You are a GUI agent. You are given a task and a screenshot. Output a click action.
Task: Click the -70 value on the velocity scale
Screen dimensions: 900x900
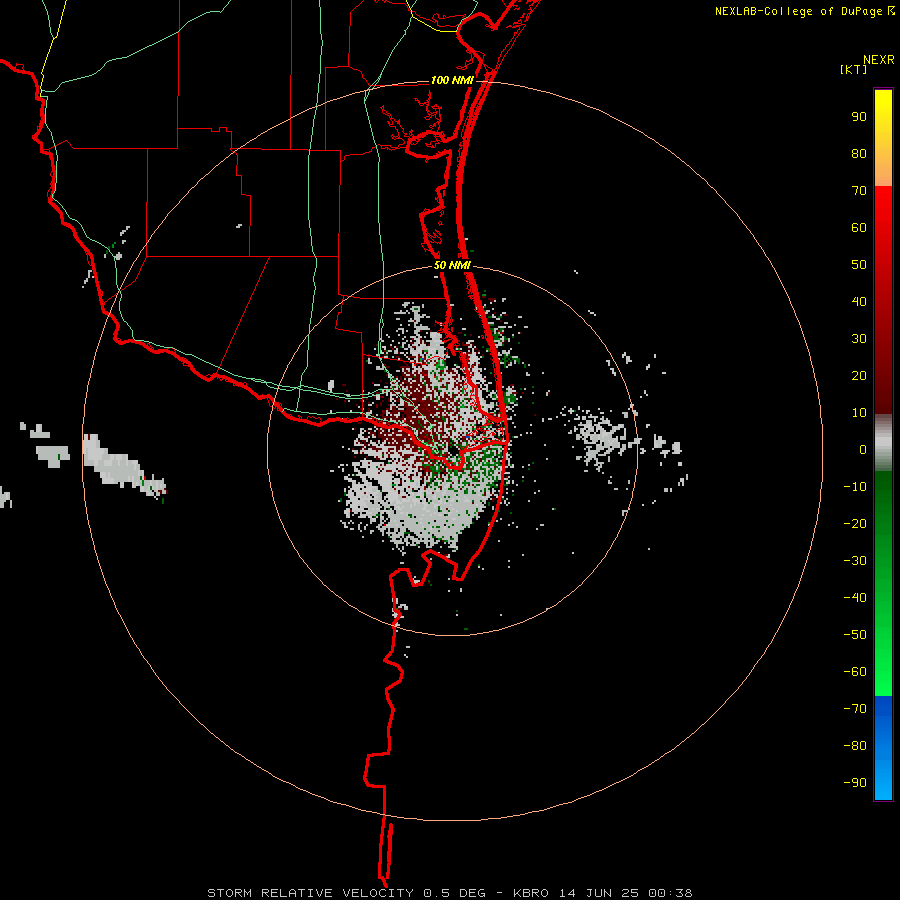coord(855,709)
